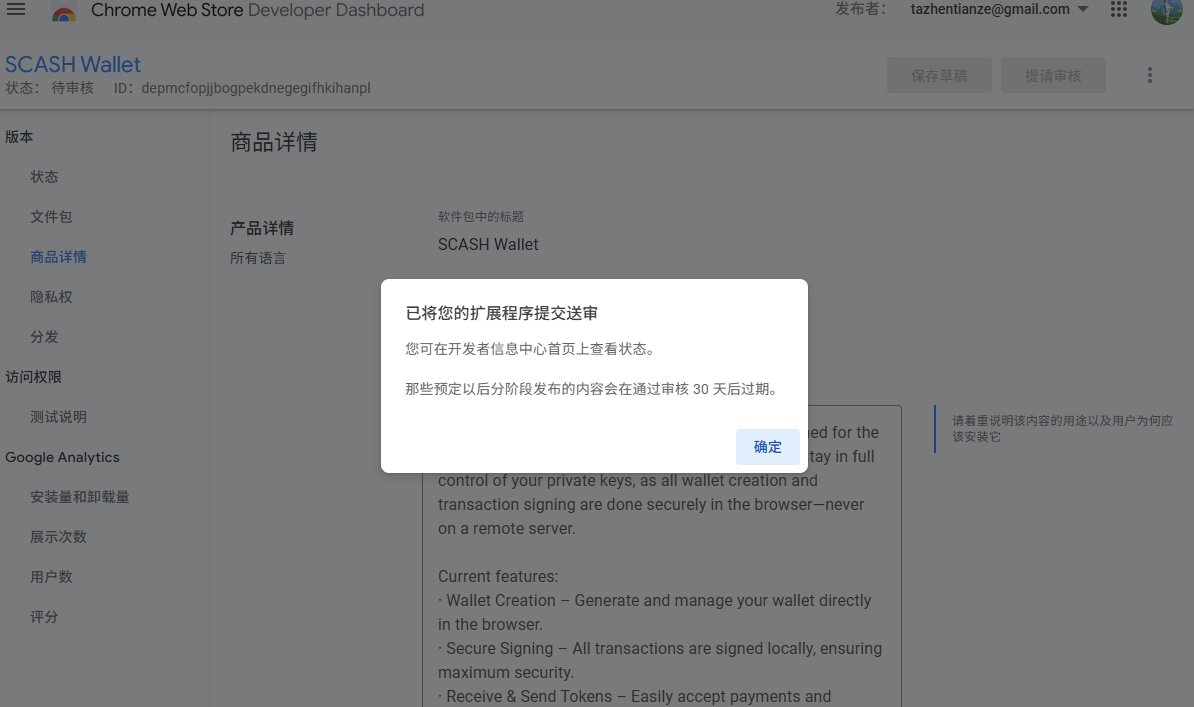Viewport: 1194px width, 707px height.
Task: Open 评分 in the sidebar
Action: click(44, 616)
